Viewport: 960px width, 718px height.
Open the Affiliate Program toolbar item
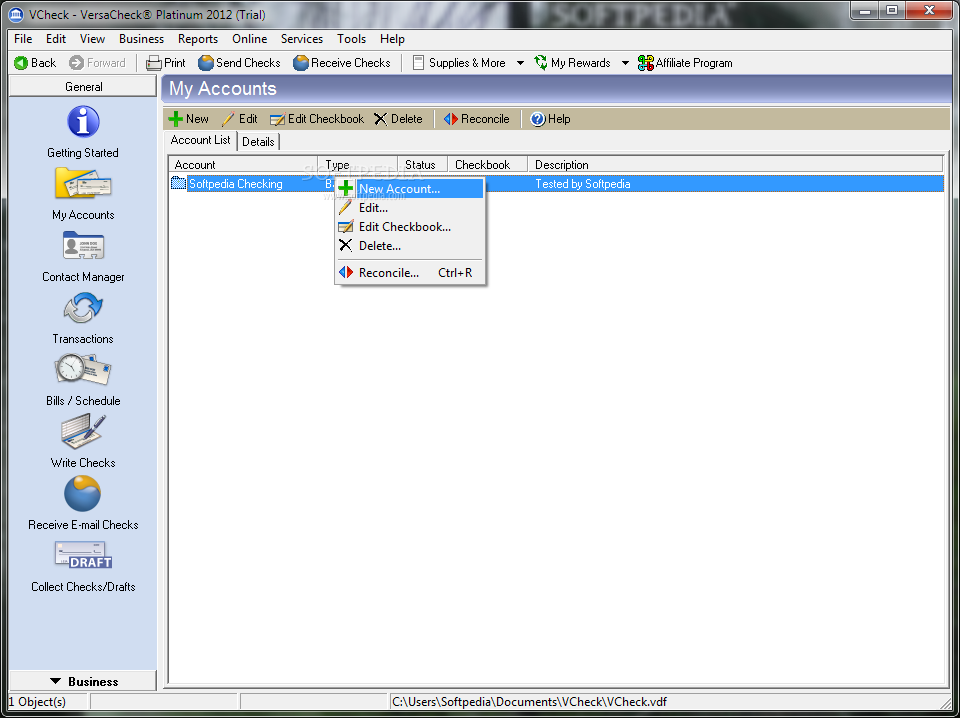(685, 62)
